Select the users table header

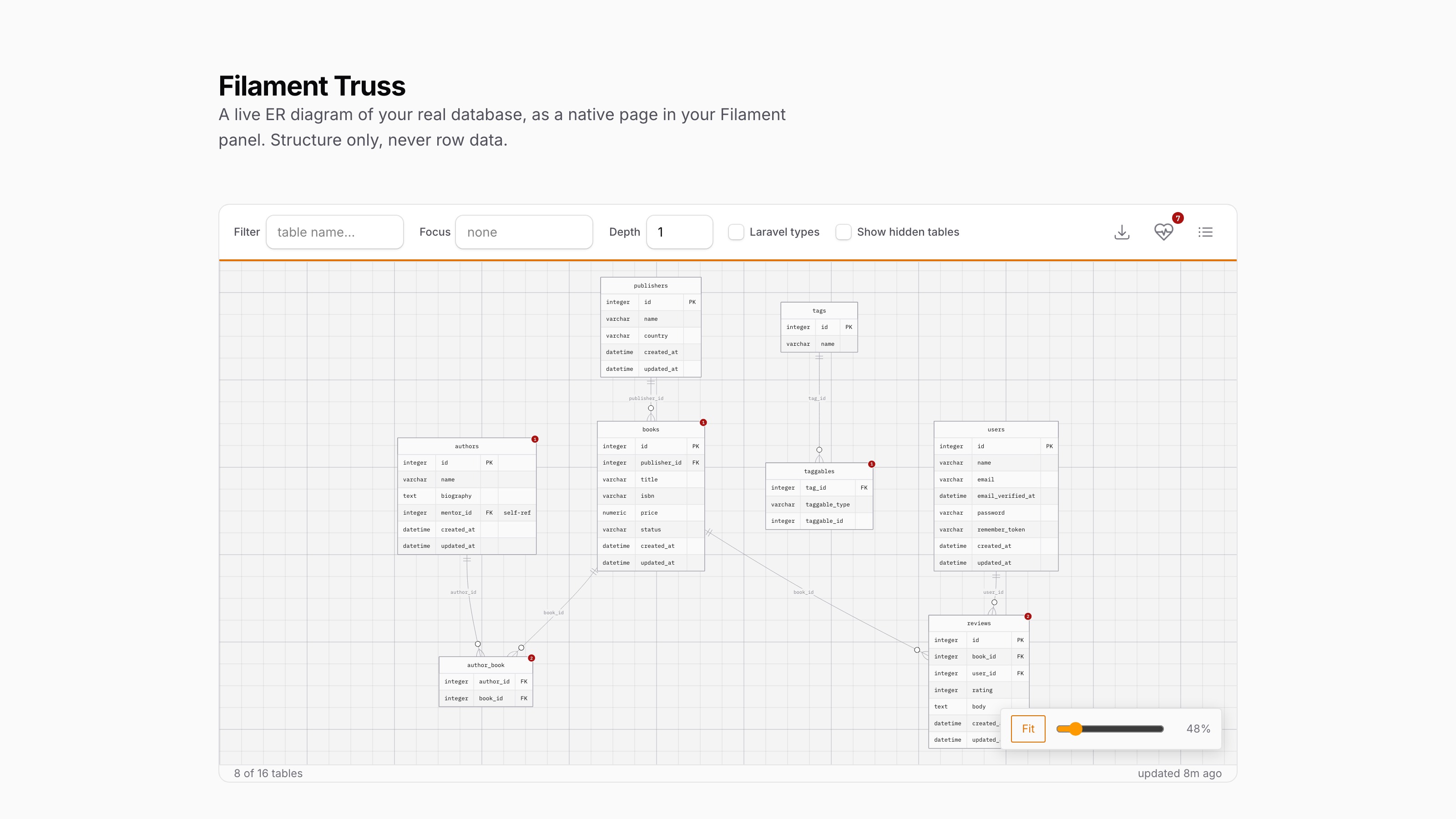[x=996, y=430]
